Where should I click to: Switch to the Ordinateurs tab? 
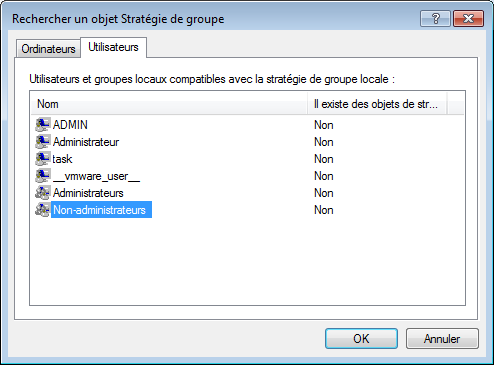click(x=48, y=49)
